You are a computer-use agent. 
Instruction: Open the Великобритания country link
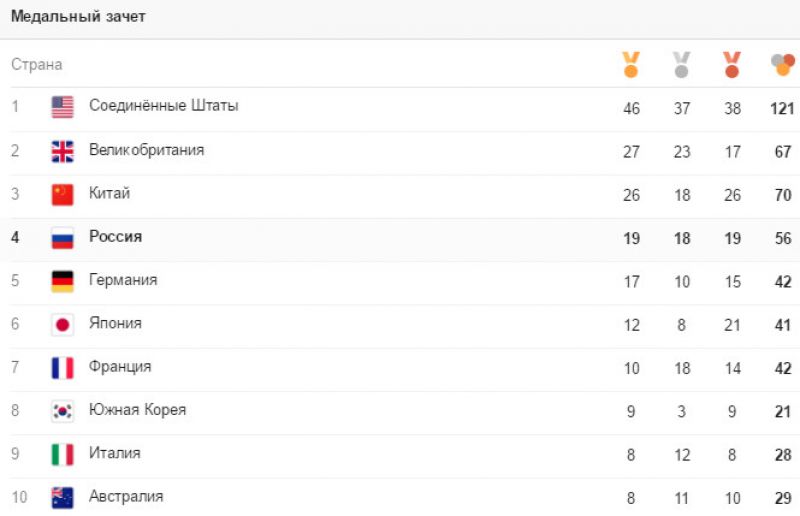[147, 150]
